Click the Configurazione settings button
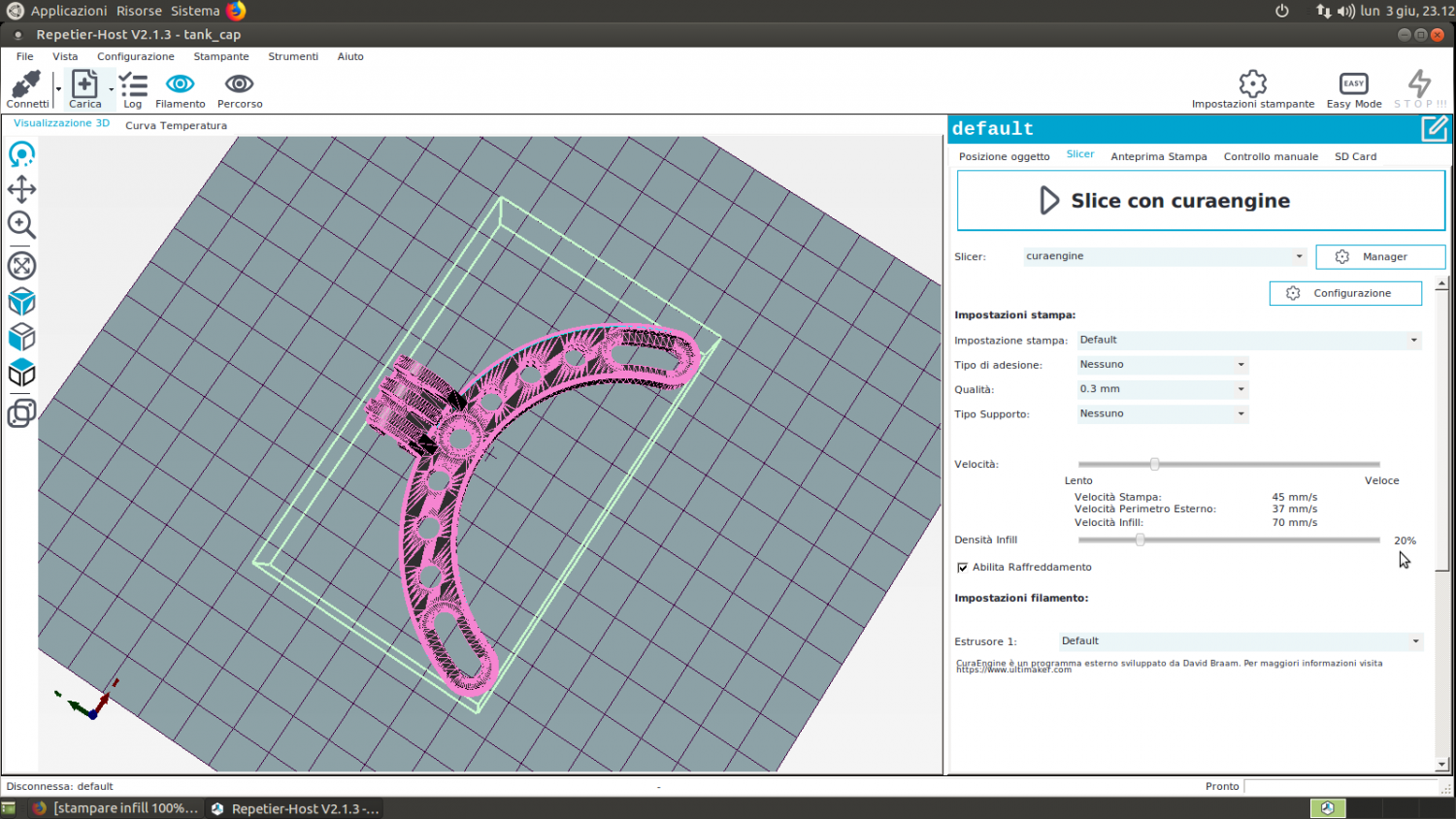This screenshot has width=1456, height=819. tap(1345, 293)
